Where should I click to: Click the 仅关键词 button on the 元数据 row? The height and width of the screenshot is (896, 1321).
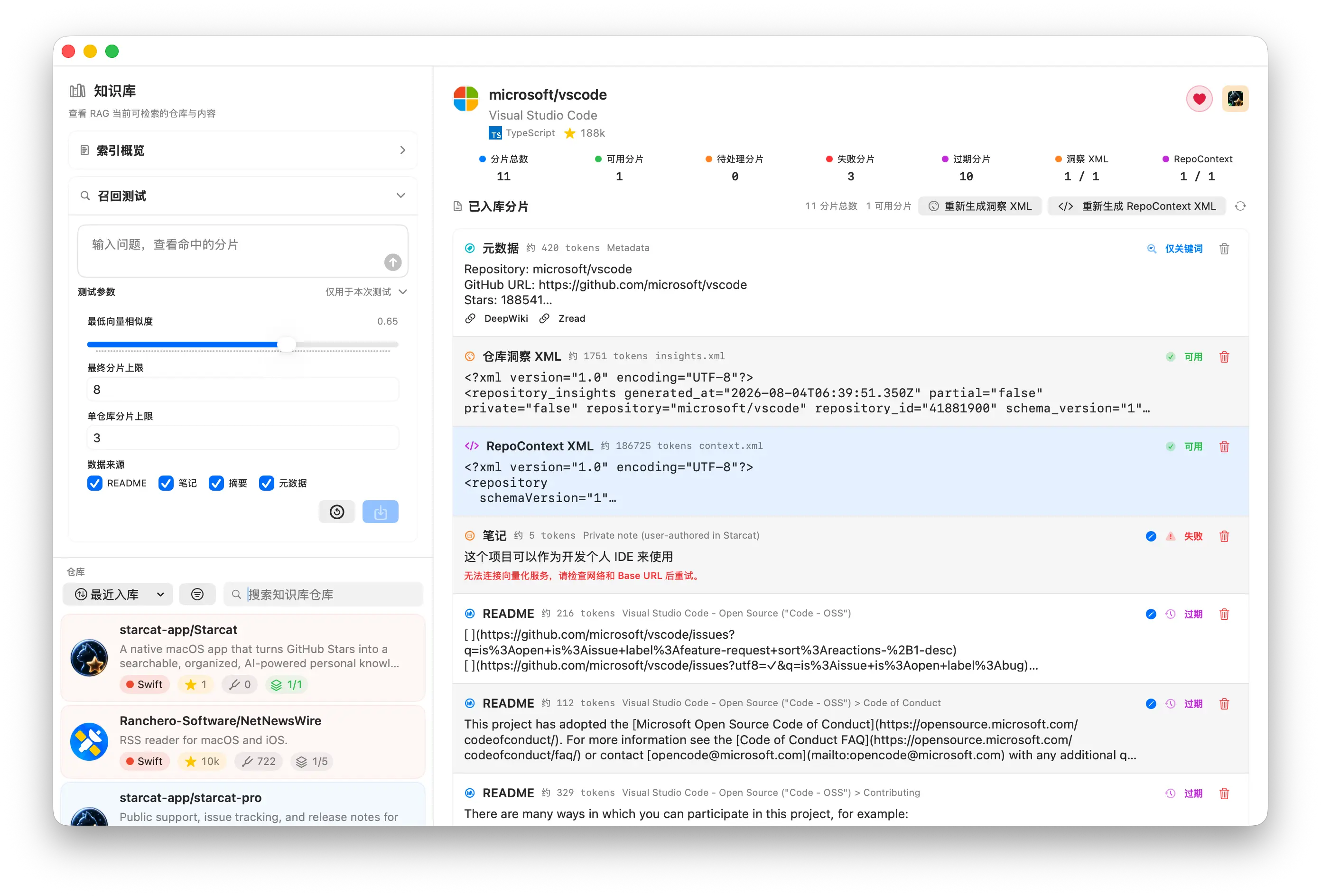coord(1175,249)
